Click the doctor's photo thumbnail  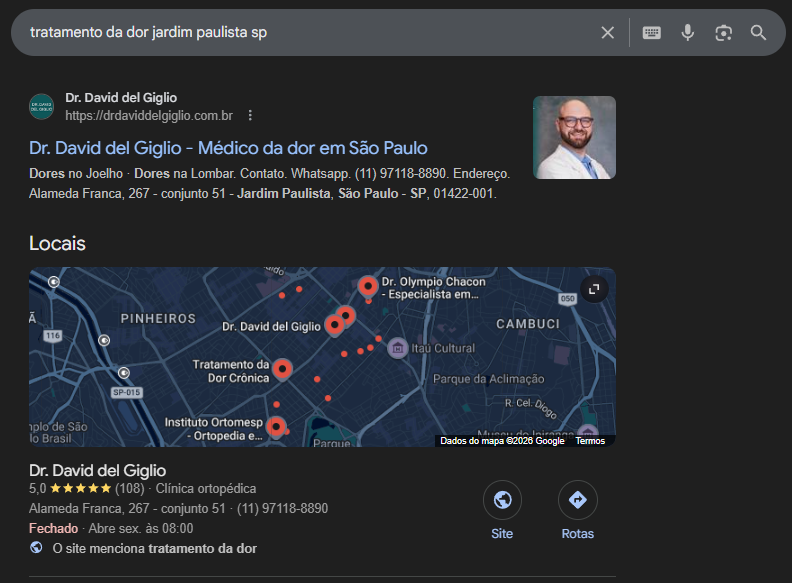pyautogui.click(x=574, y=137)
